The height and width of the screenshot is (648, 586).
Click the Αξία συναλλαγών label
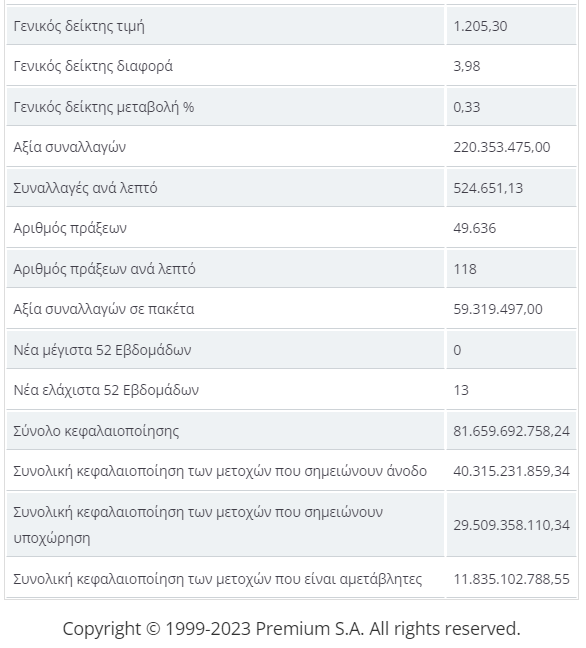click(69, 147)
